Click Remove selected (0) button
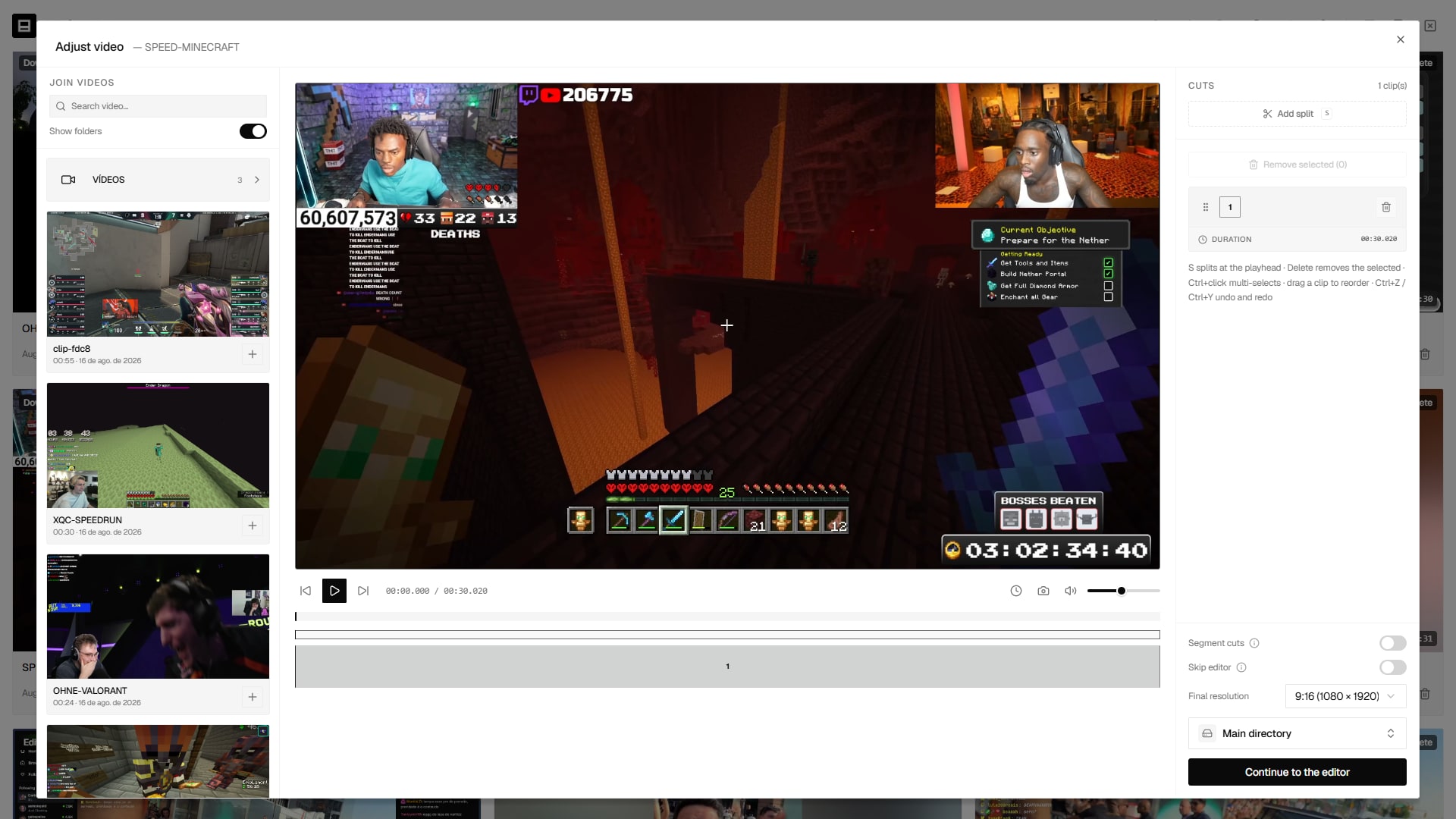The width and height of the screenshot is (1456, 819). point(1297,165)
